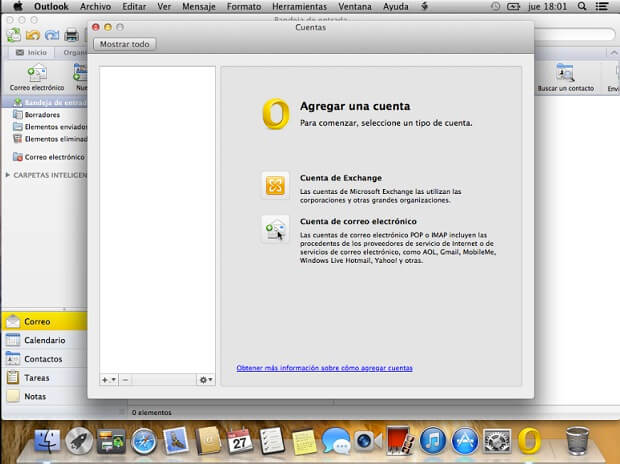Open Messages bubble icon in Dock
The height and width of the screenshot is (464, 620).
click(336, 440)
